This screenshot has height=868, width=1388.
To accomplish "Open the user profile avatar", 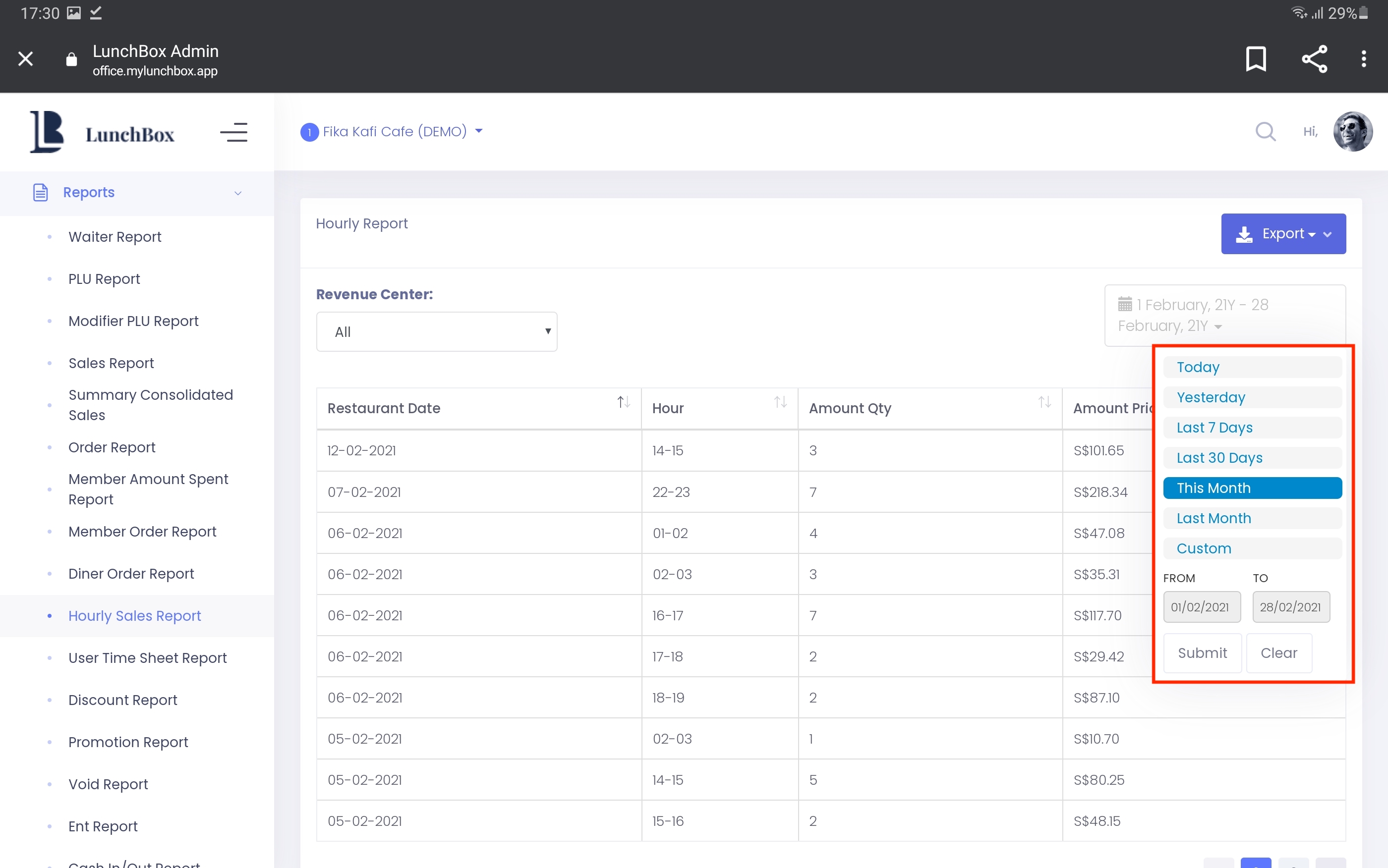I will click(x=1352, y=131).
